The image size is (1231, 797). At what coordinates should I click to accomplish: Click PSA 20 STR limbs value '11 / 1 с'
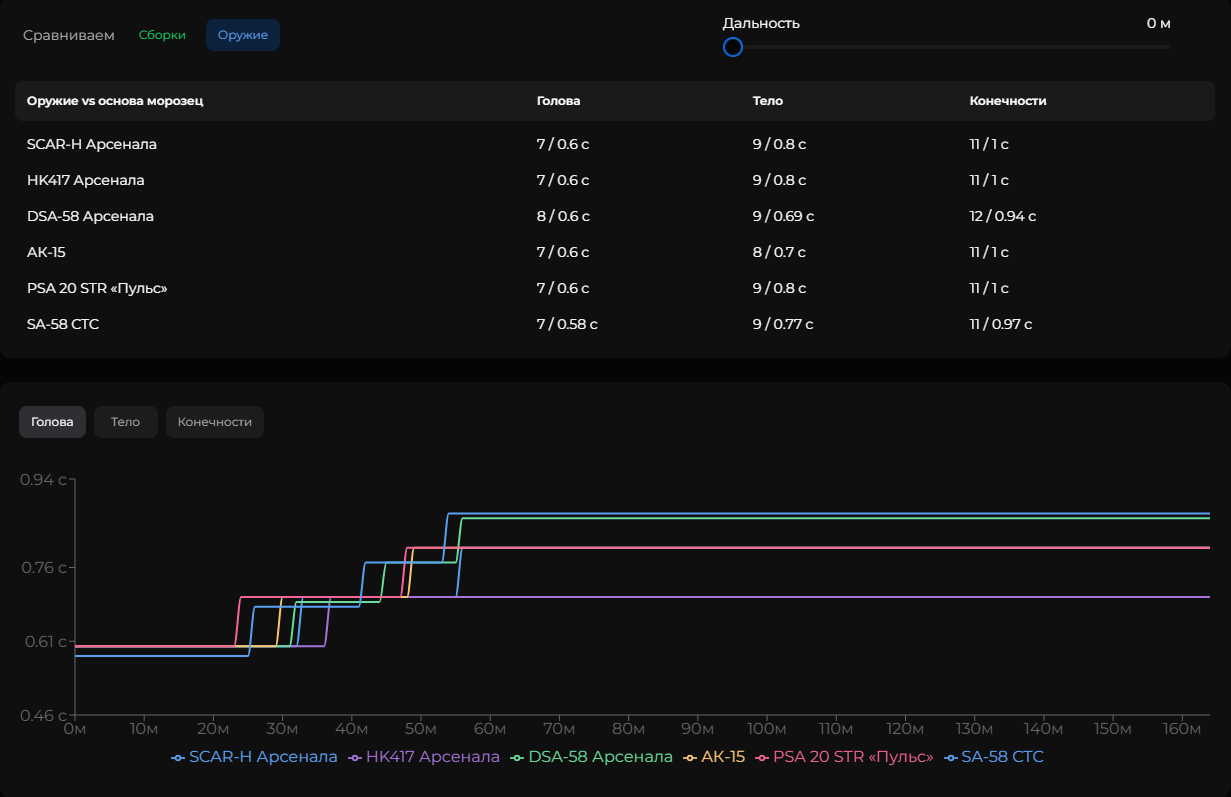click(x=989, y=288)
